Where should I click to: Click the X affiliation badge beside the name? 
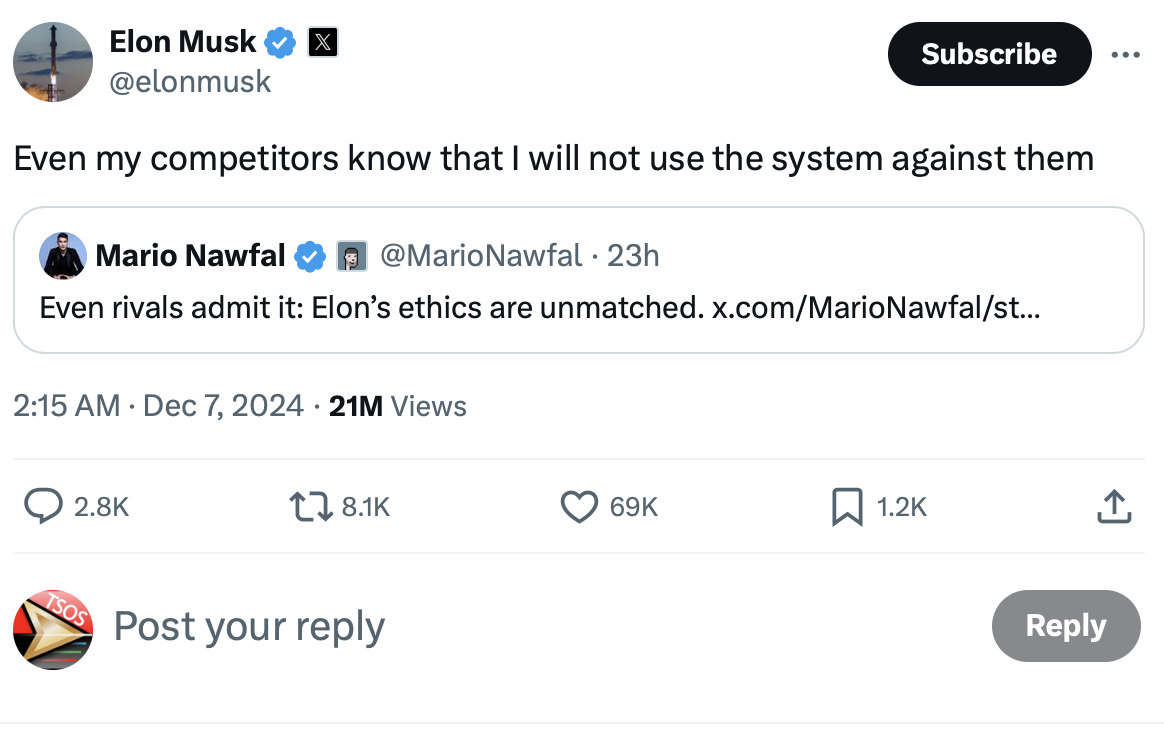(322, 42)
